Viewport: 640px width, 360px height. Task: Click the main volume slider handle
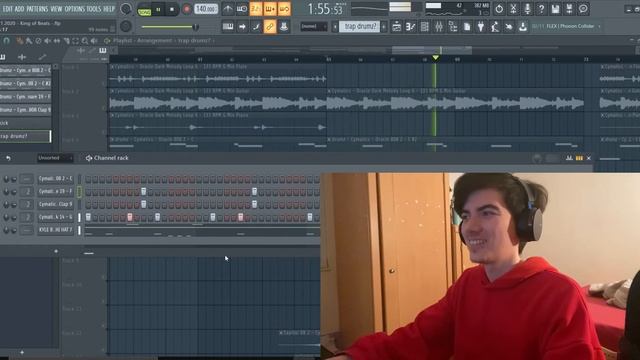[x=196, y=27]
